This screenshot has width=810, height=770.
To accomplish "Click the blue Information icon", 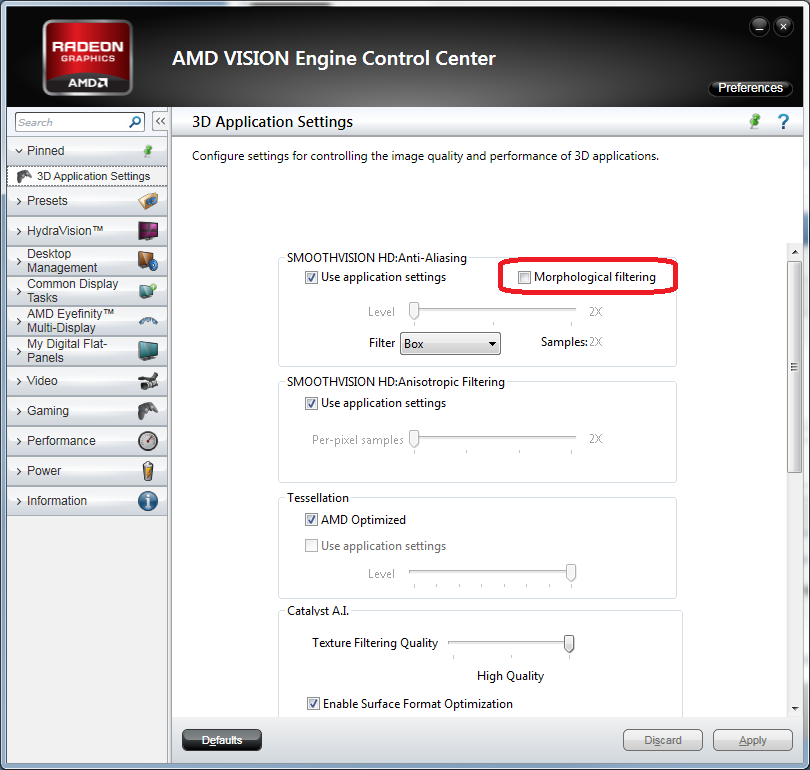I will (148, 501).
